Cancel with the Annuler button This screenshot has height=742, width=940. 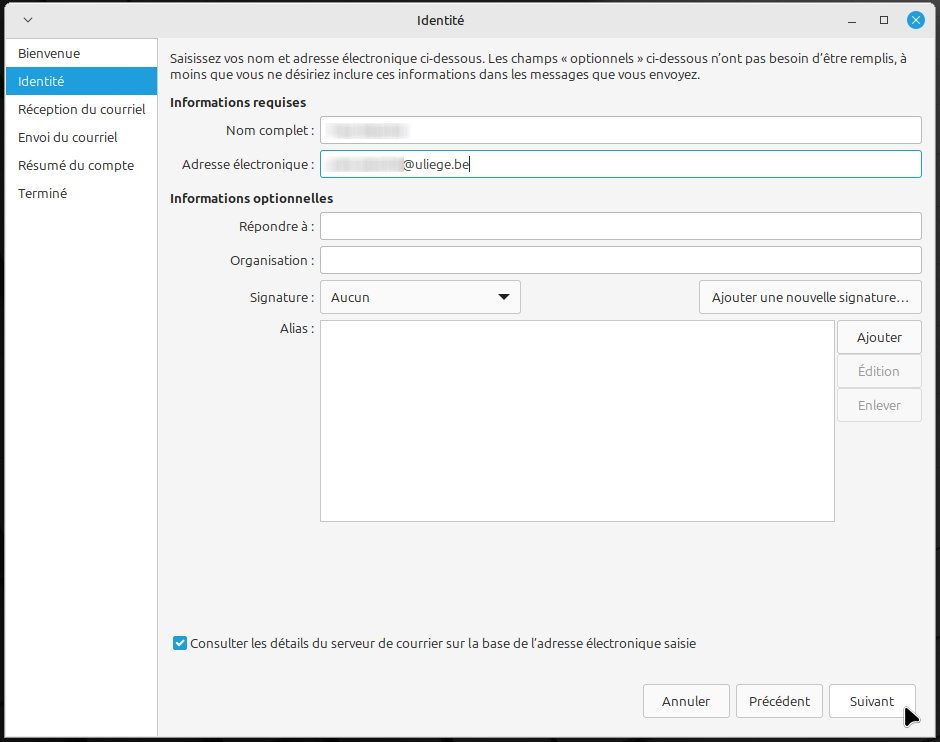click(x=686, y=701)
